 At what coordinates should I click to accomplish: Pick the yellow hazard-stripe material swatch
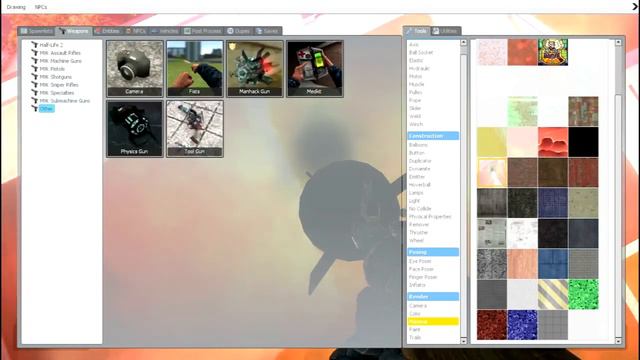553,294
